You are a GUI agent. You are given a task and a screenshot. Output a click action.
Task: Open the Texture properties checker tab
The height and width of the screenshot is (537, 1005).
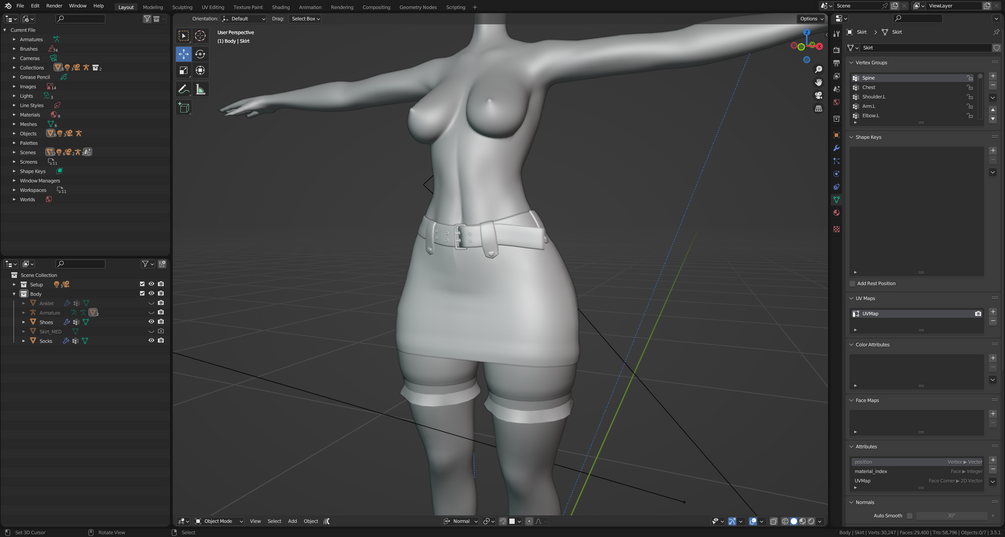(x=836, y=229)
